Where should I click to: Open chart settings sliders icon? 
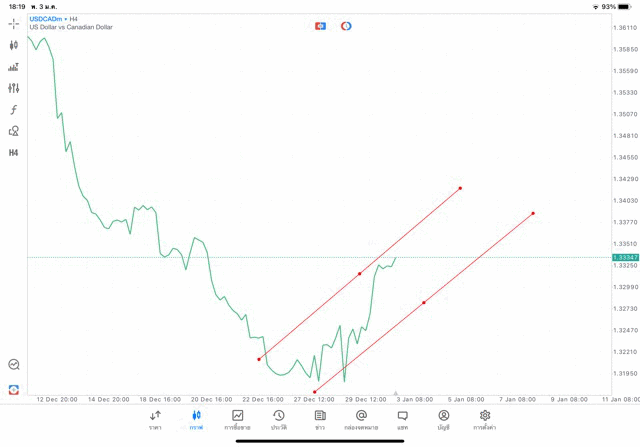(x=14, y=88)
